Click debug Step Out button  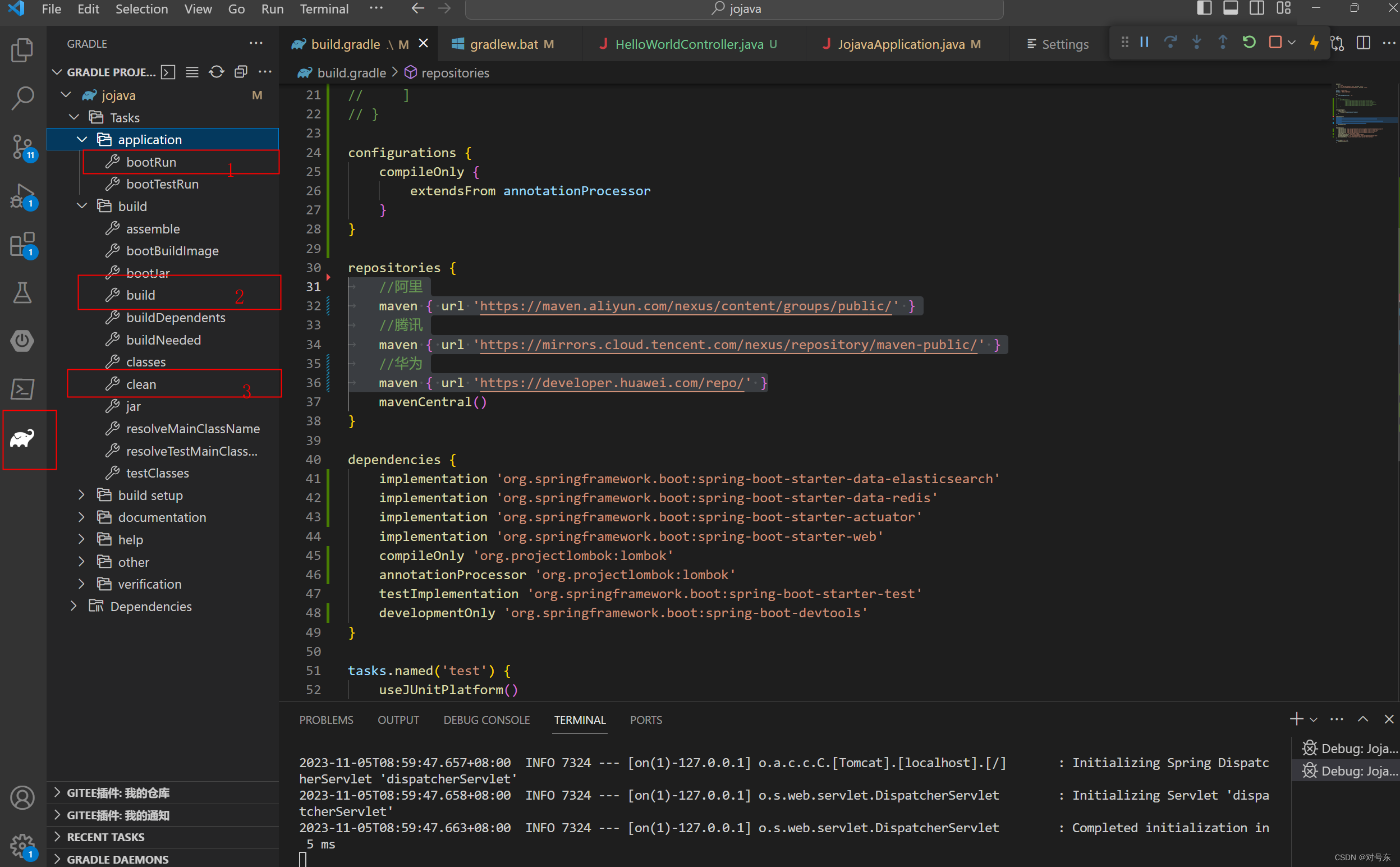click(x=1222, y=43)
